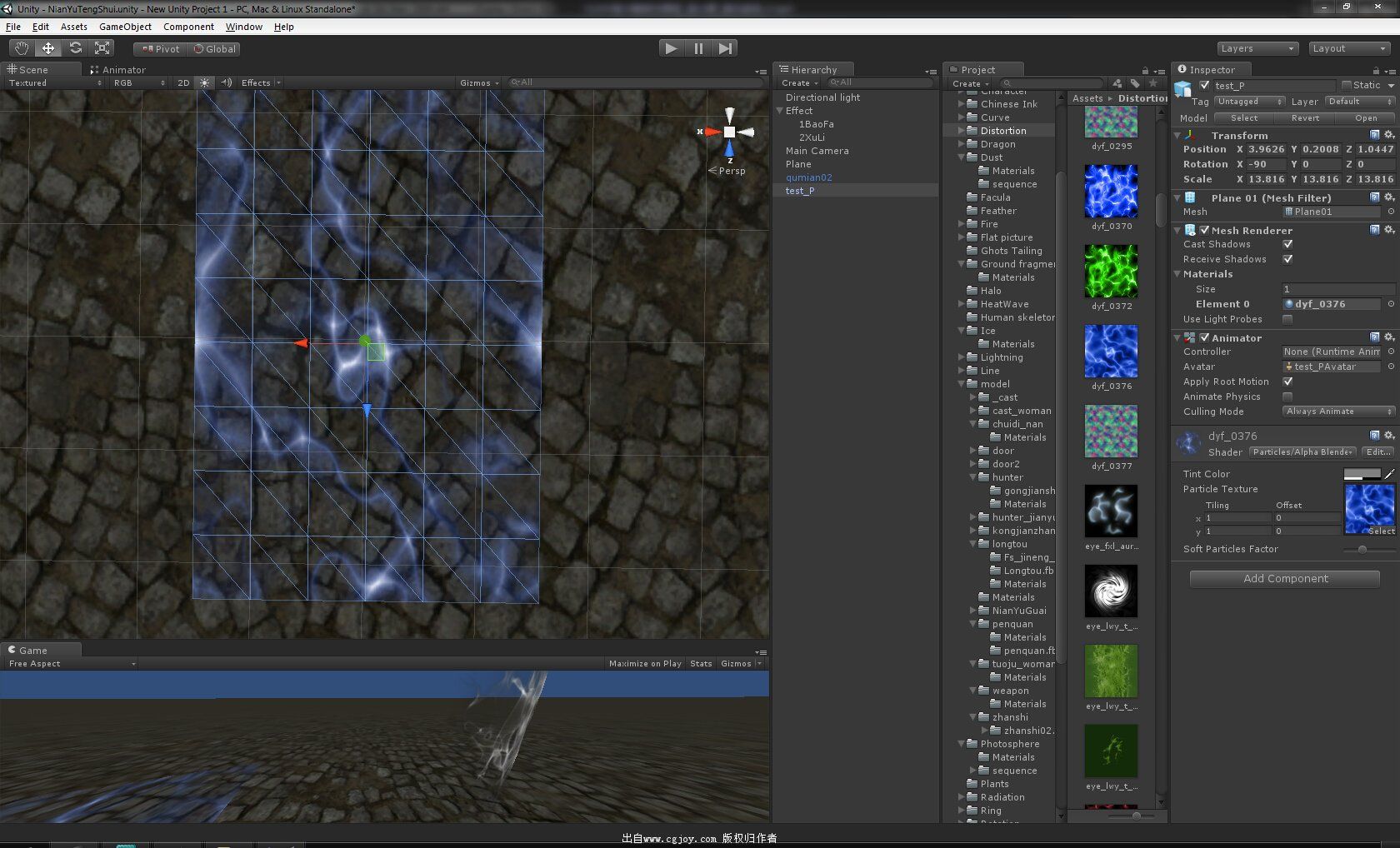
Task: Select the Rotate tool in the toolbar
Action: tap(76, 48)
